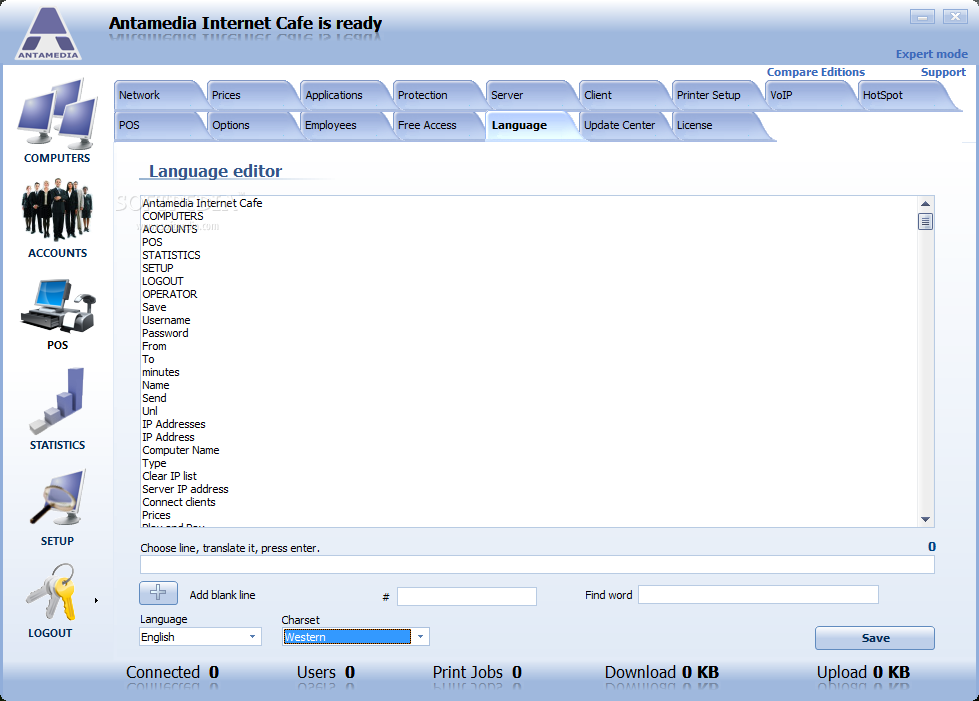Select the 'IP Addresses' line in the list
979x701 pixels.
174,424
